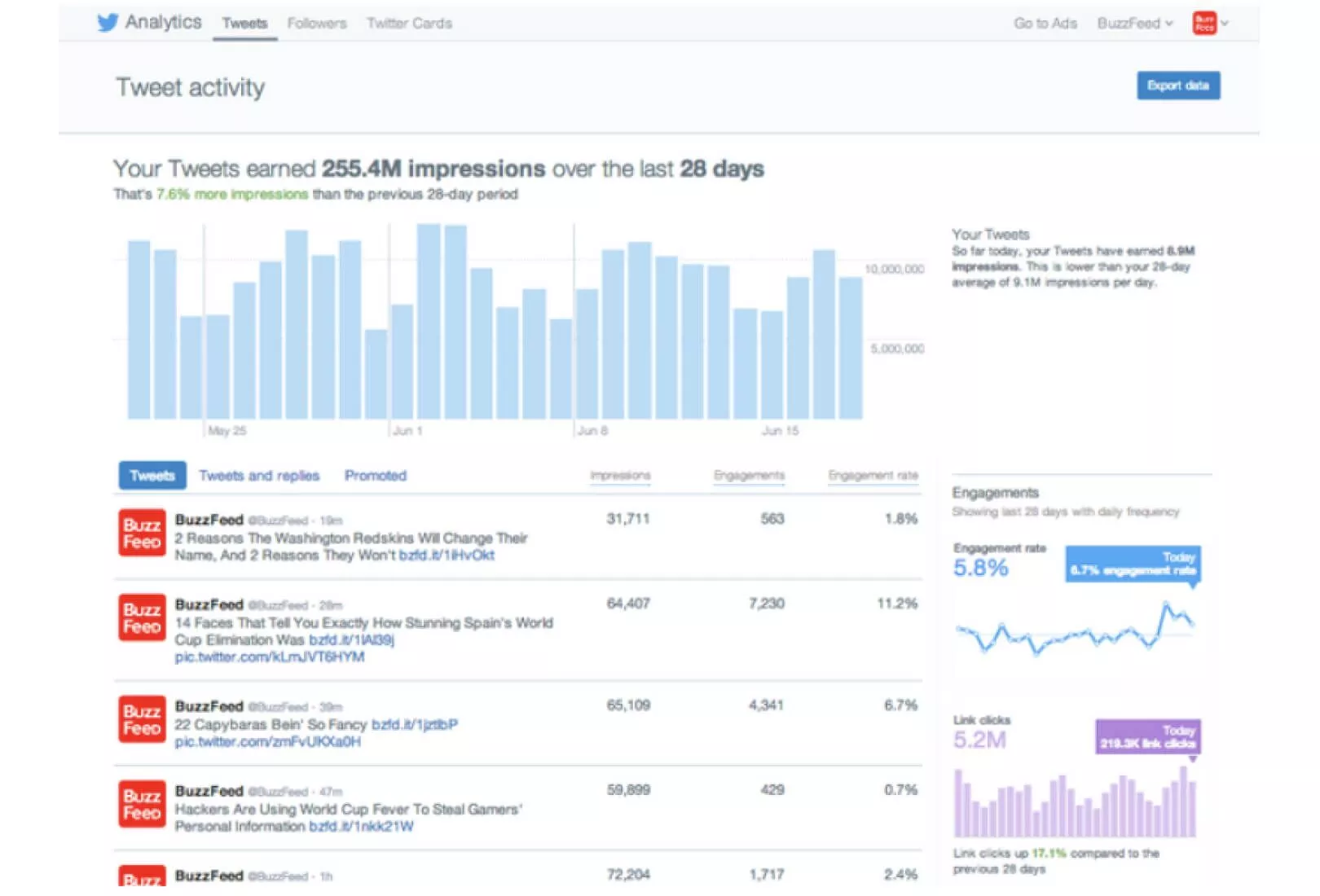Open pic.twitter.com/kLmJVT6HYM link
This screenshot has width=1320, height=896.
[x=270, y=657]
